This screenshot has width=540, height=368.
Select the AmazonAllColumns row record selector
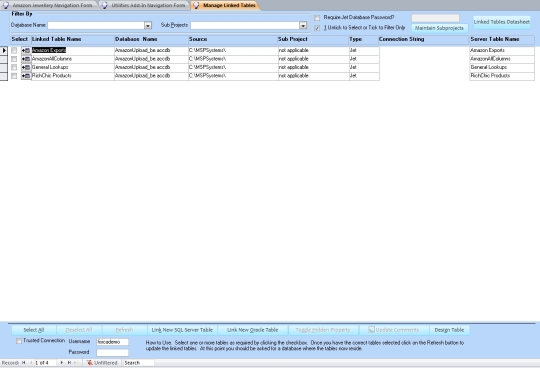[x=4, y=59]
